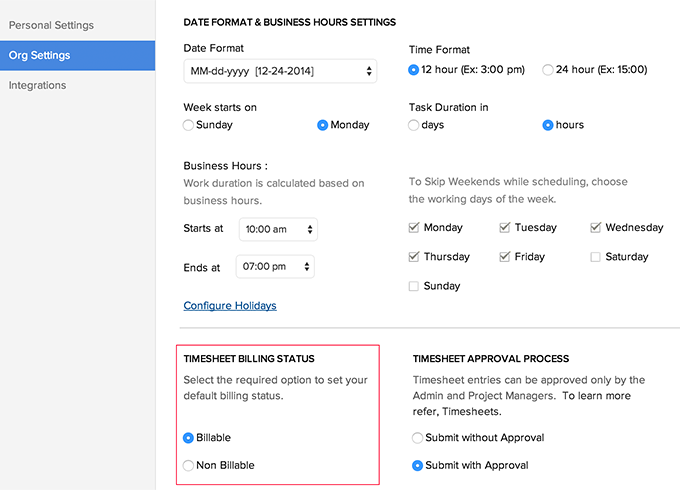Set week to start on Monday

pos(322,125)
